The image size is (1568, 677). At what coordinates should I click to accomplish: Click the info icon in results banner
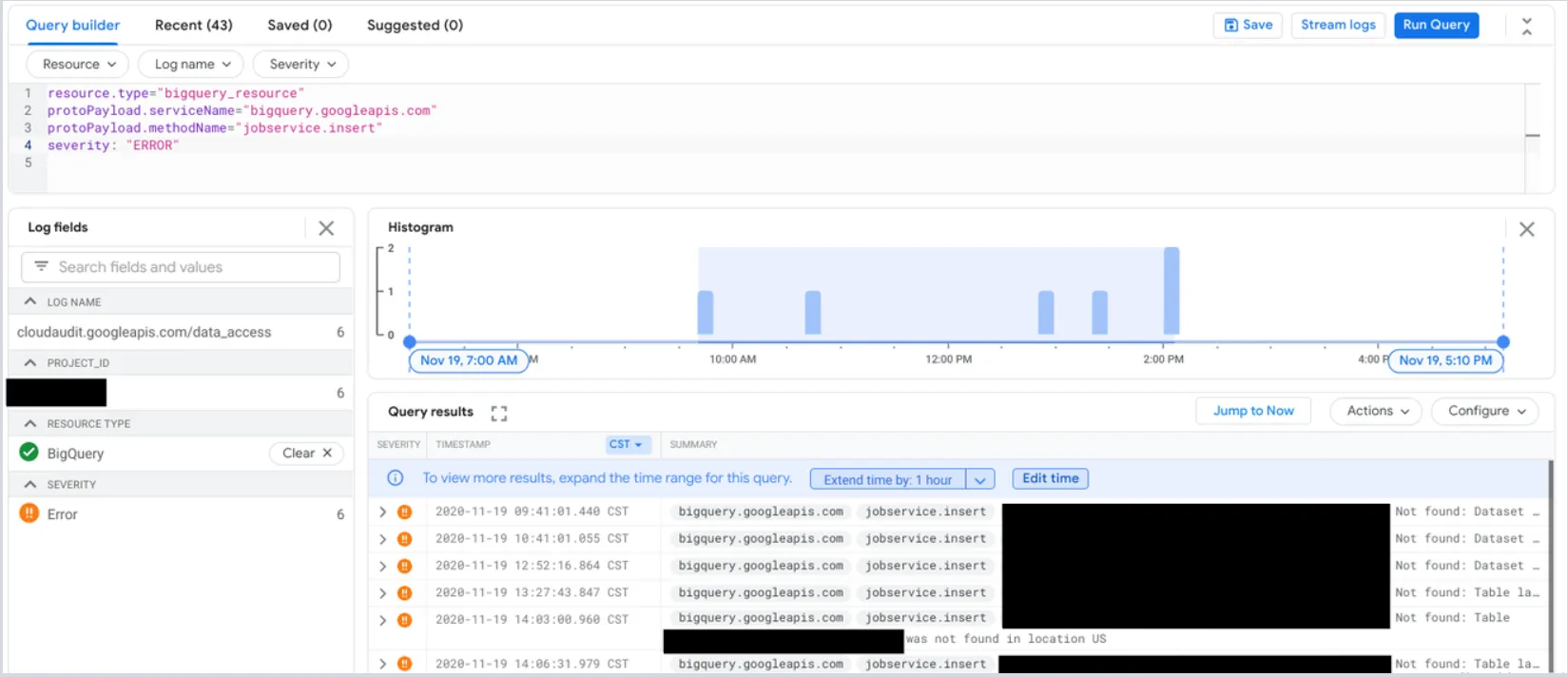tap(396, 478)
